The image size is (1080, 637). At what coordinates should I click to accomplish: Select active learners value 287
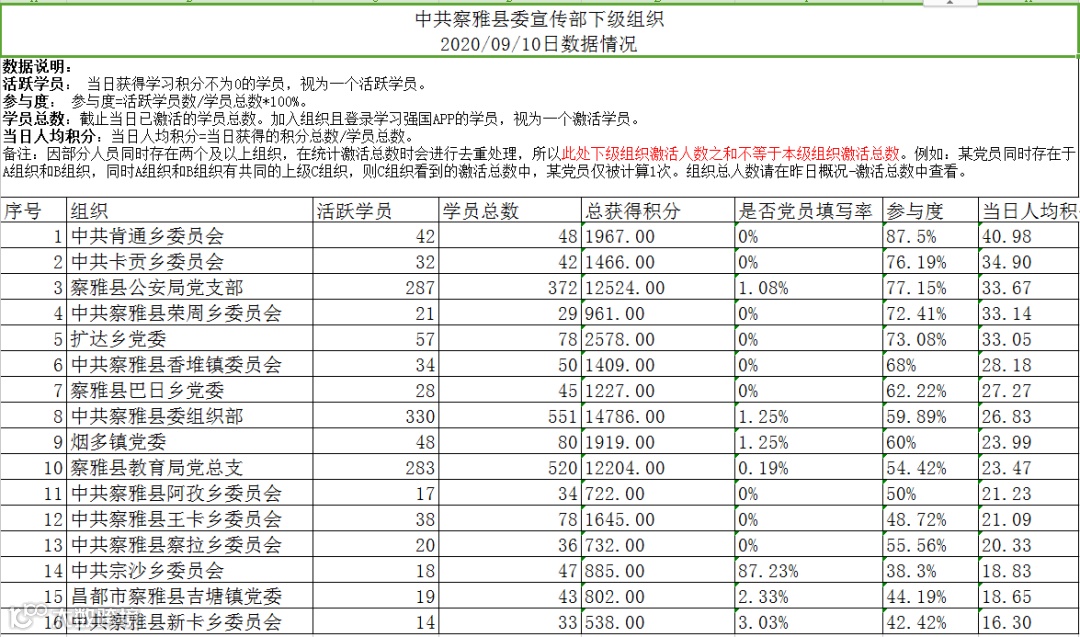point(376,287)
